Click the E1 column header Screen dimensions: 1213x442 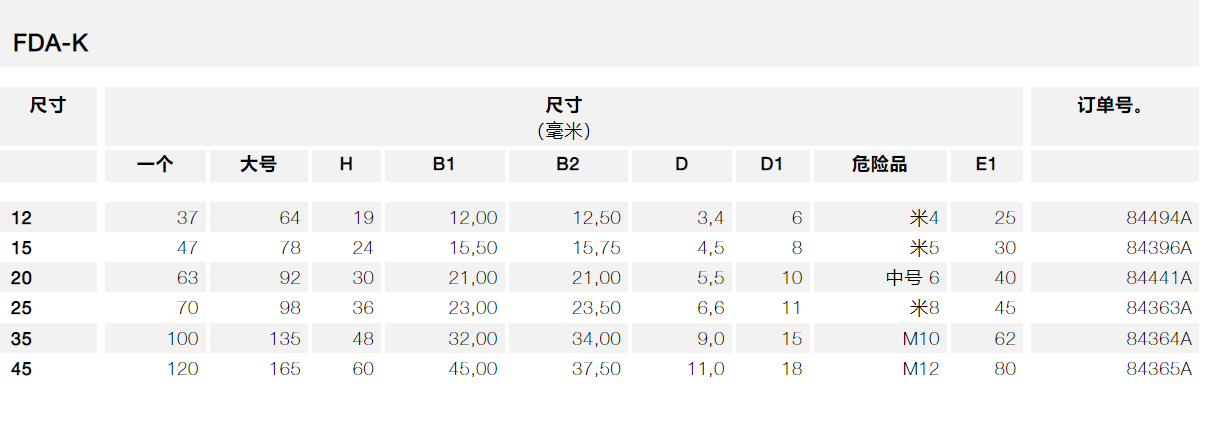click(986, 165)
